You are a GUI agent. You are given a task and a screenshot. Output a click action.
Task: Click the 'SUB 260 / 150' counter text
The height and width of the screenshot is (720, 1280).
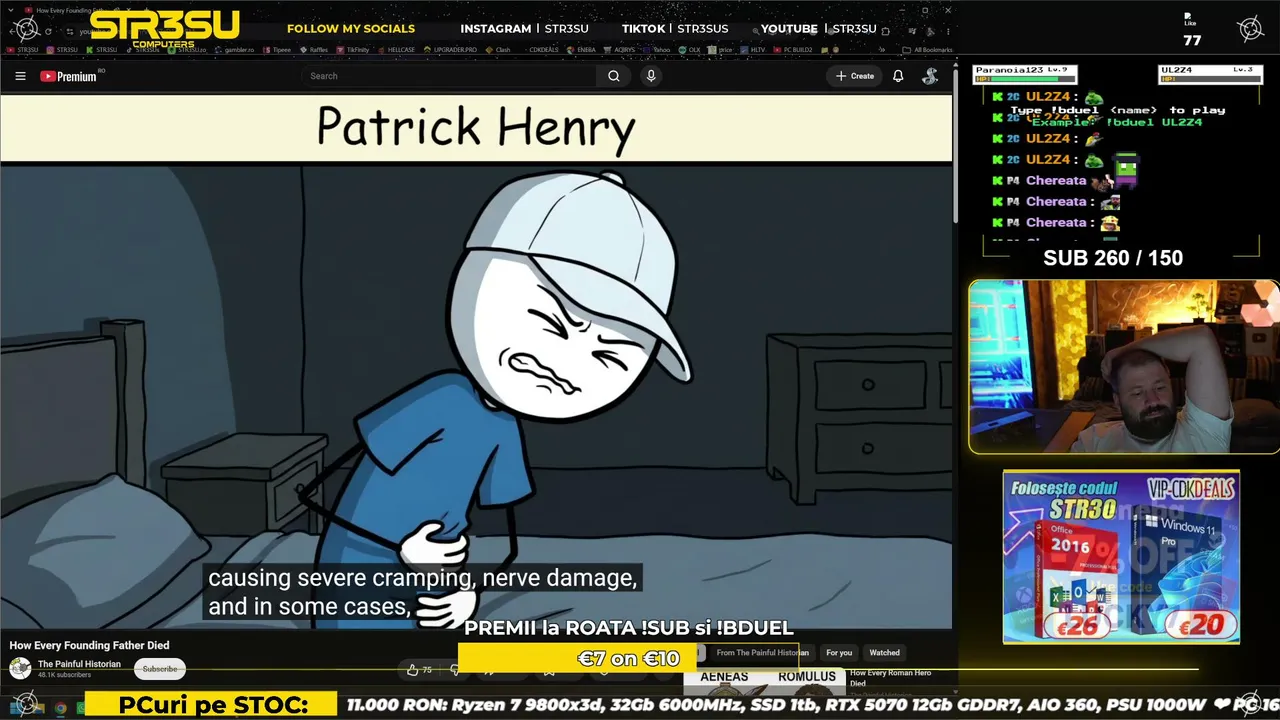point(1113,258)
